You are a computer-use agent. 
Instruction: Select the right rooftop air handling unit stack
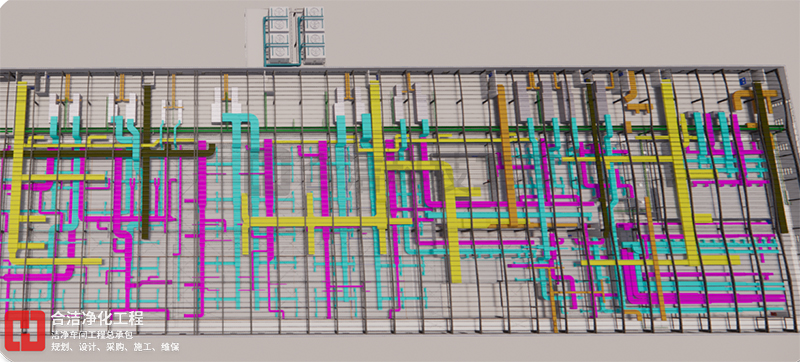[313, 35]
